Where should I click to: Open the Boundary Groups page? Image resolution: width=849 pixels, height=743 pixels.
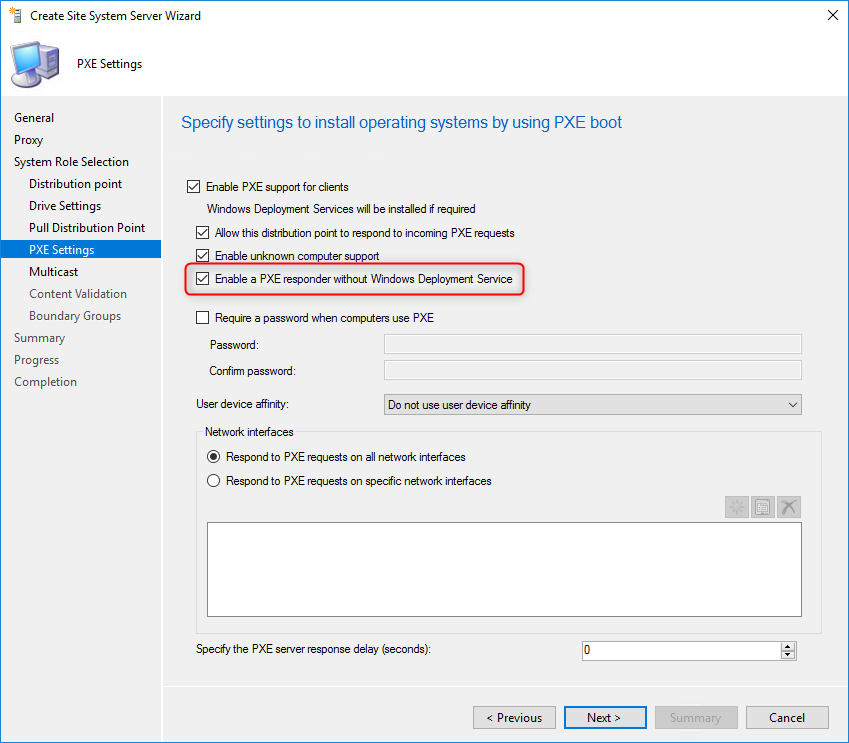pos(75,316)
